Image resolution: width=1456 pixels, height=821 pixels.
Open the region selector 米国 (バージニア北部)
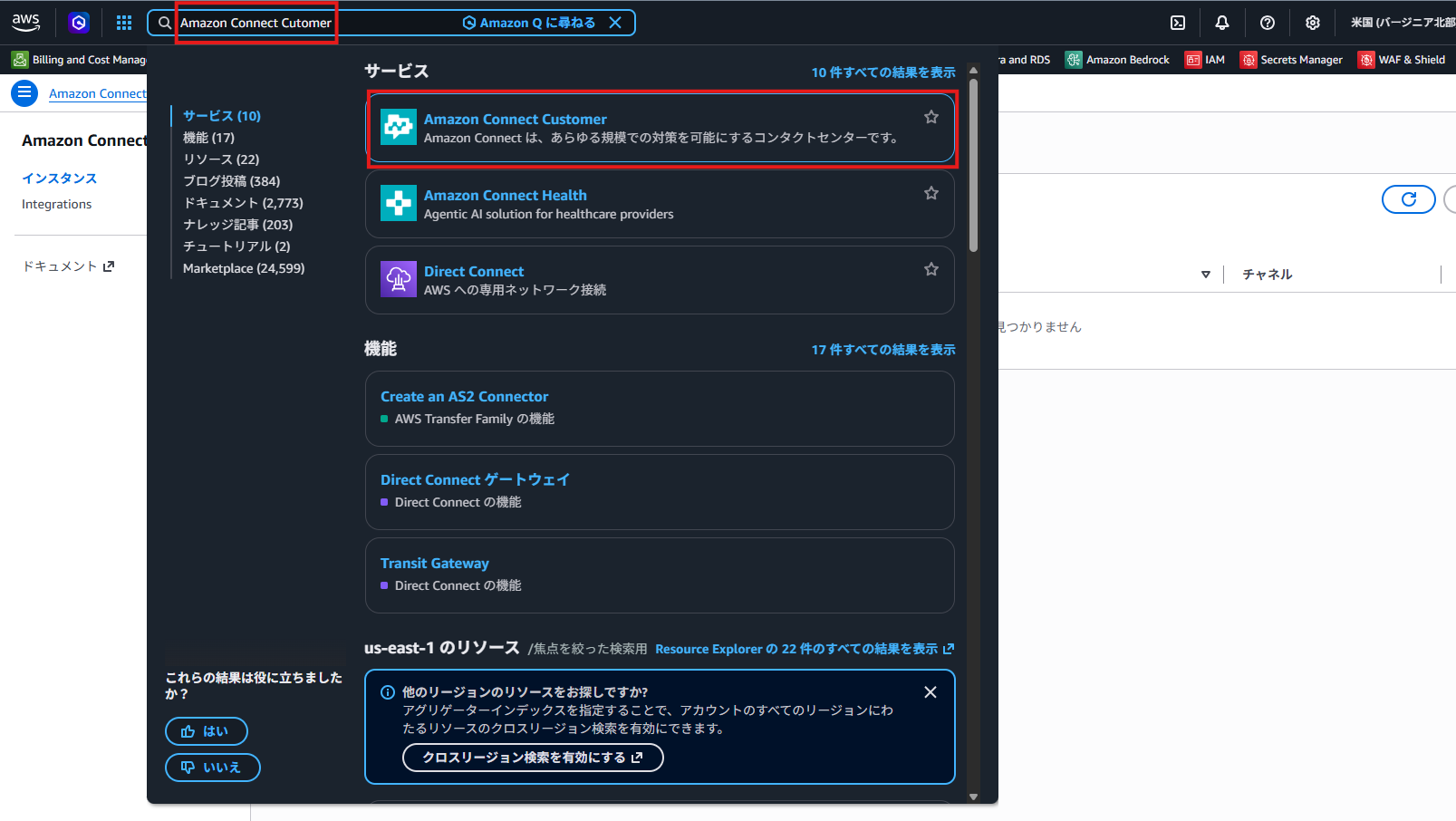(1403, 23)
